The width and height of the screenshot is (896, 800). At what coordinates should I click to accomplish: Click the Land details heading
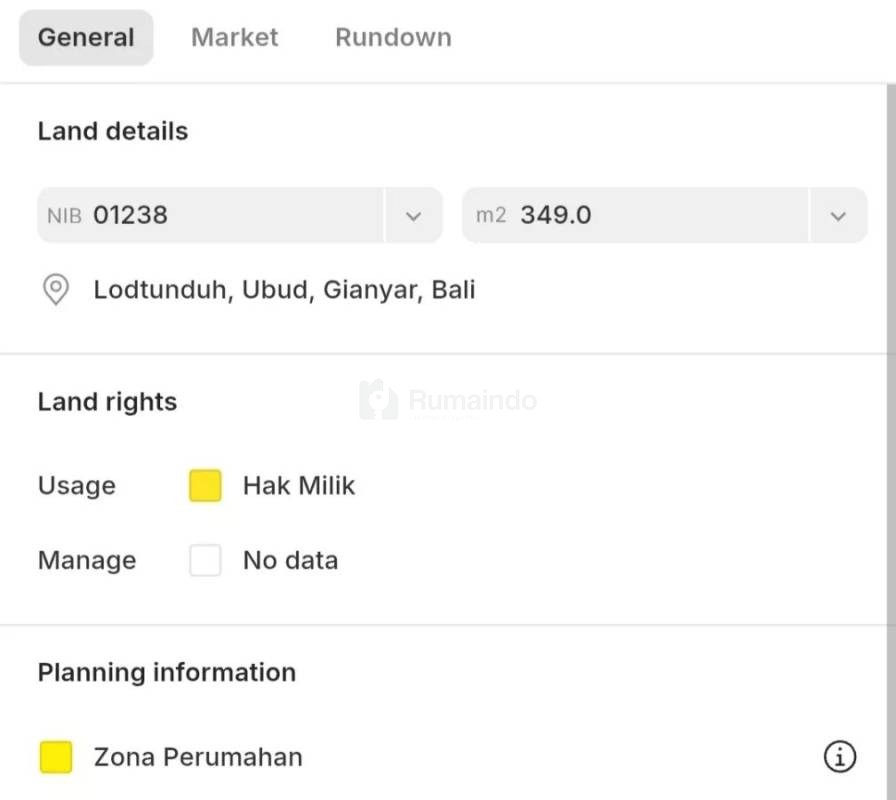tap(112, 131)
